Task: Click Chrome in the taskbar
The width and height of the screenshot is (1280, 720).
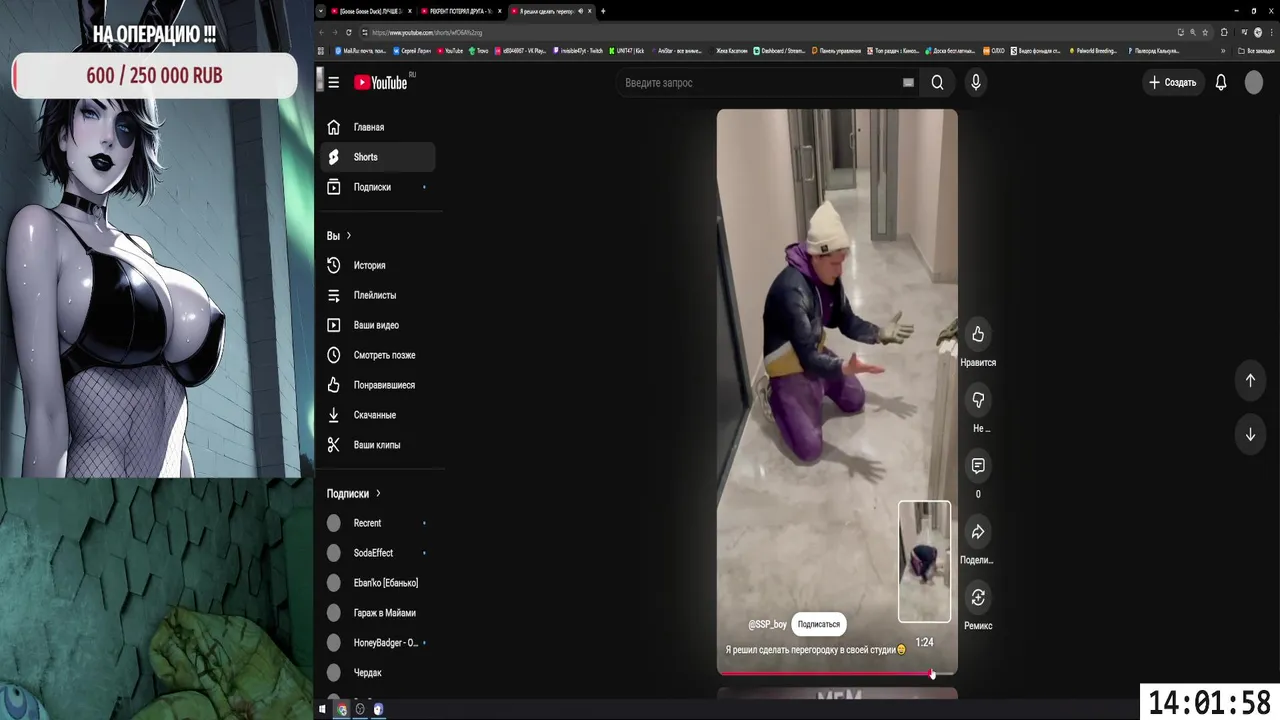Action: click(x=341, y=709)
